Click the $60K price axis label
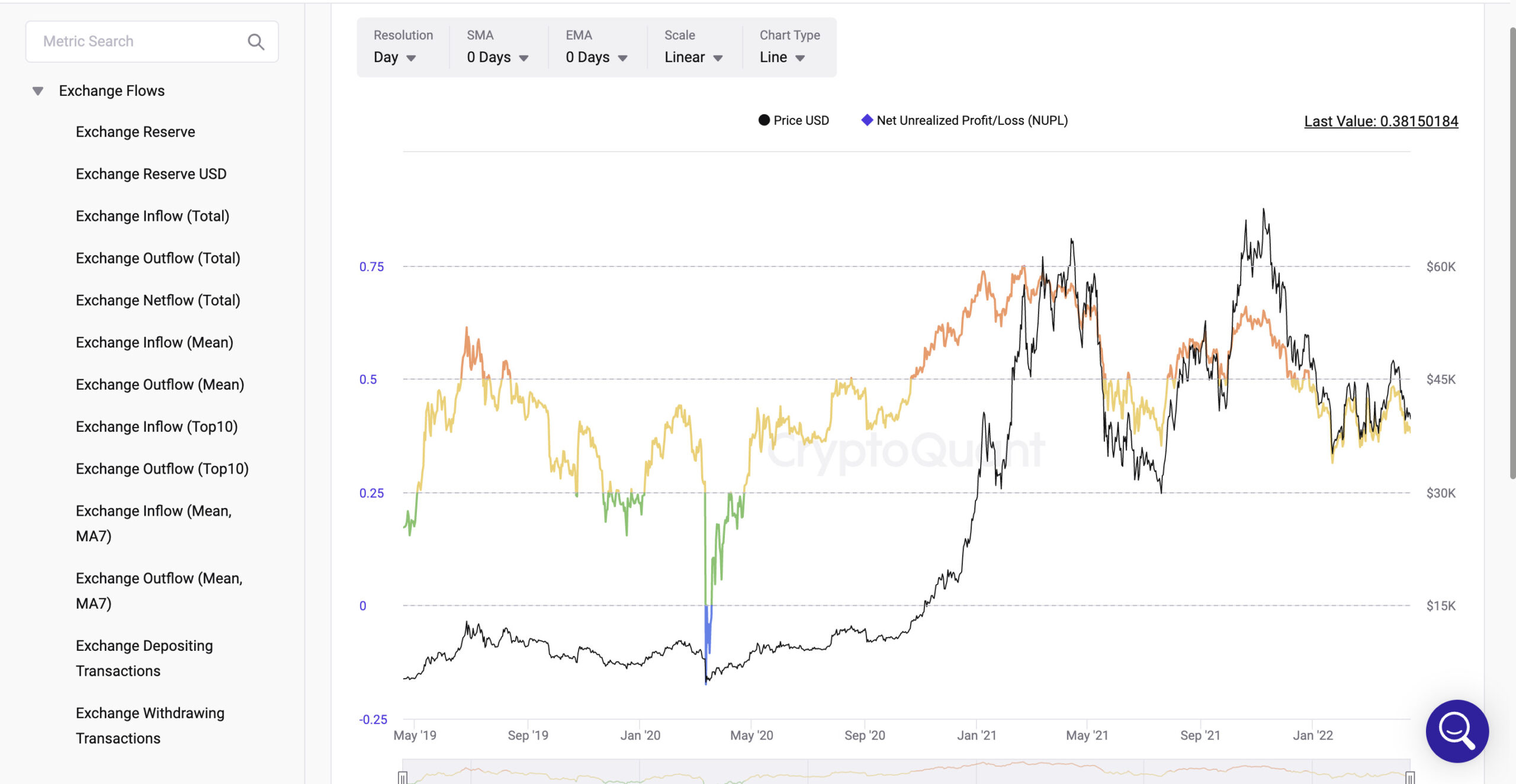The width and height of the screenshot is (1516, 784). [x=1441, y=266]
